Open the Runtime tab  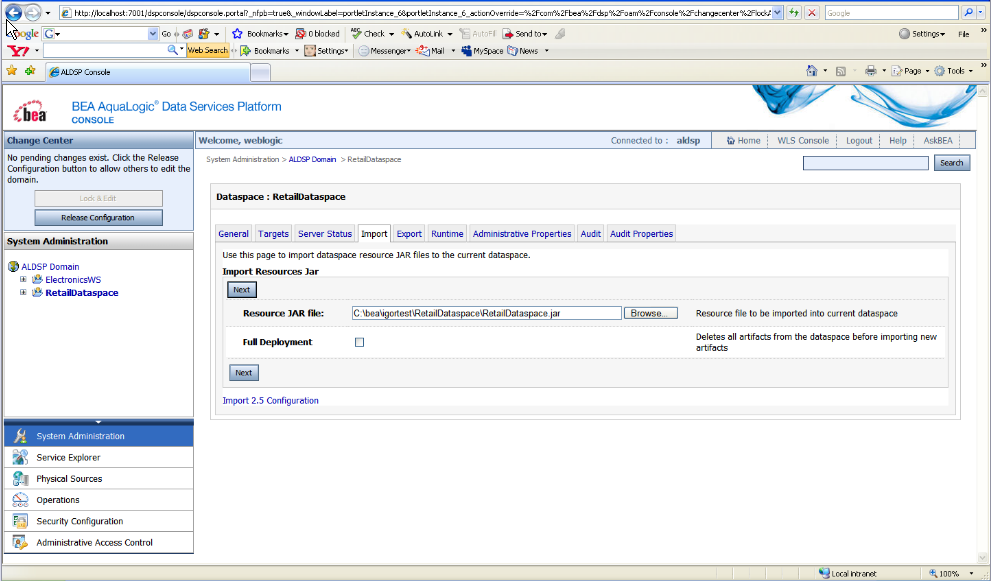pyautogui.click(x=447, y=233)
